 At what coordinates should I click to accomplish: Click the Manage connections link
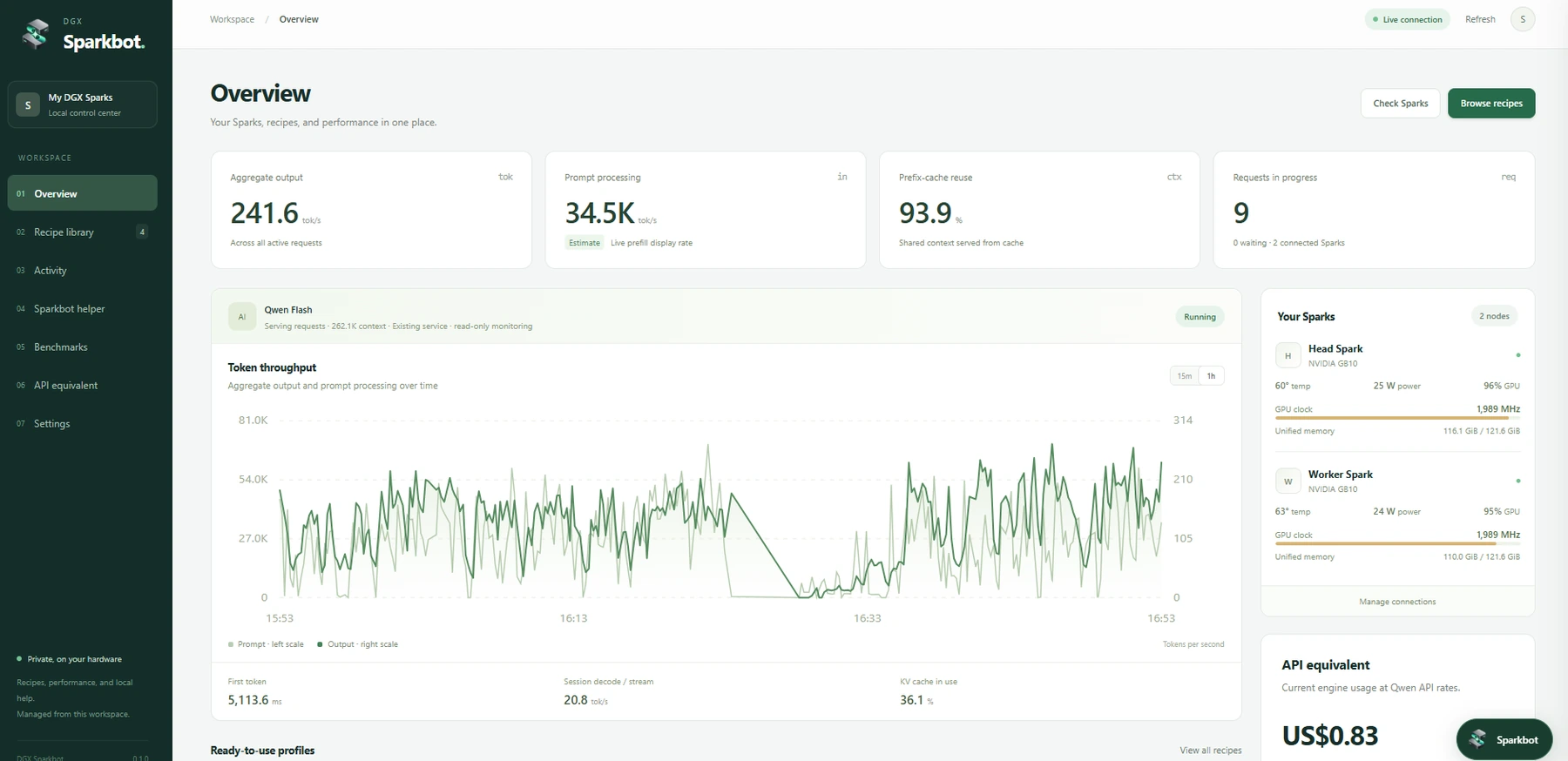[x=1397, y=602]
